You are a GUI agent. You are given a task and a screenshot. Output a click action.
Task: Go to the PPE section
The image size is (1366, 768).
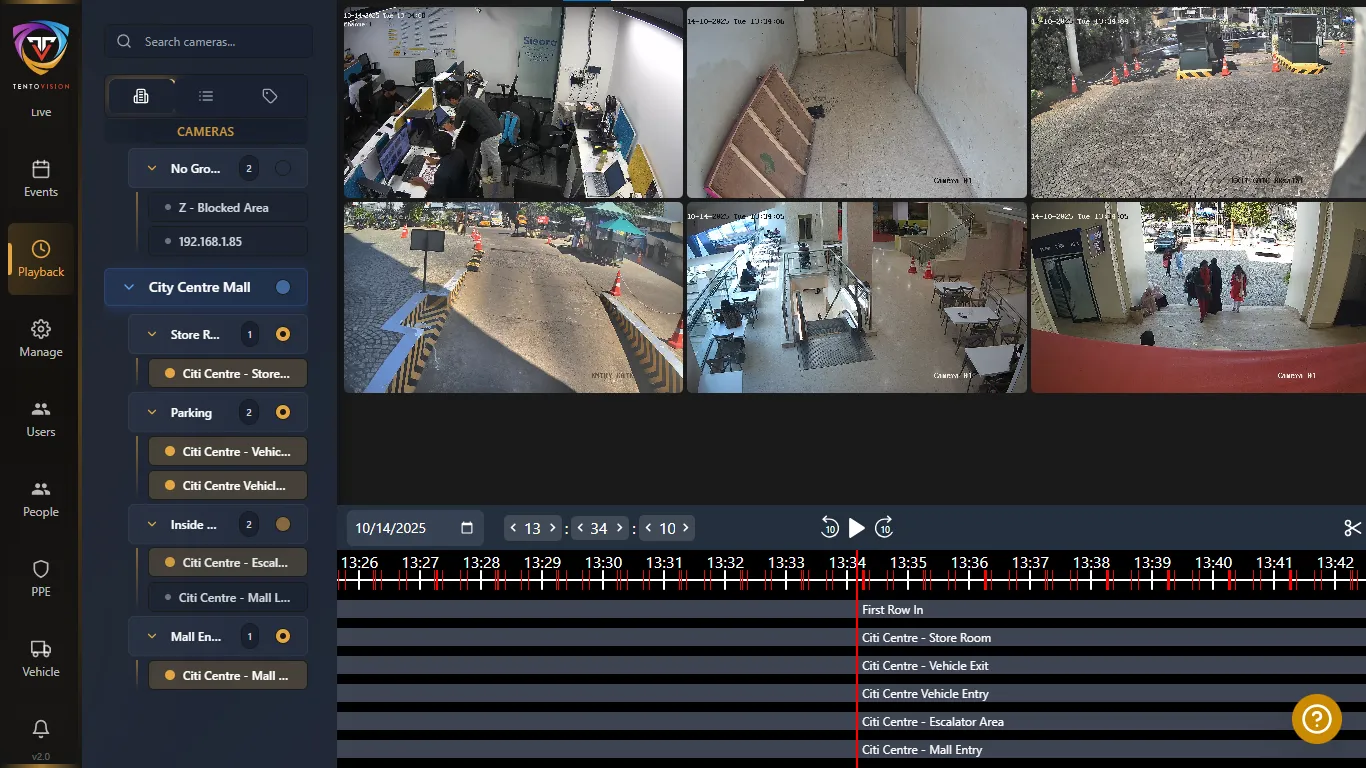pyautogui.click(x=40, y=578)
